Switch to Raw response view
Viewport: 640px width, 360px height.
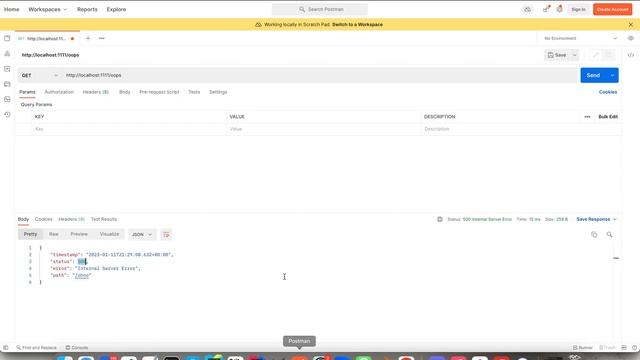53,234
